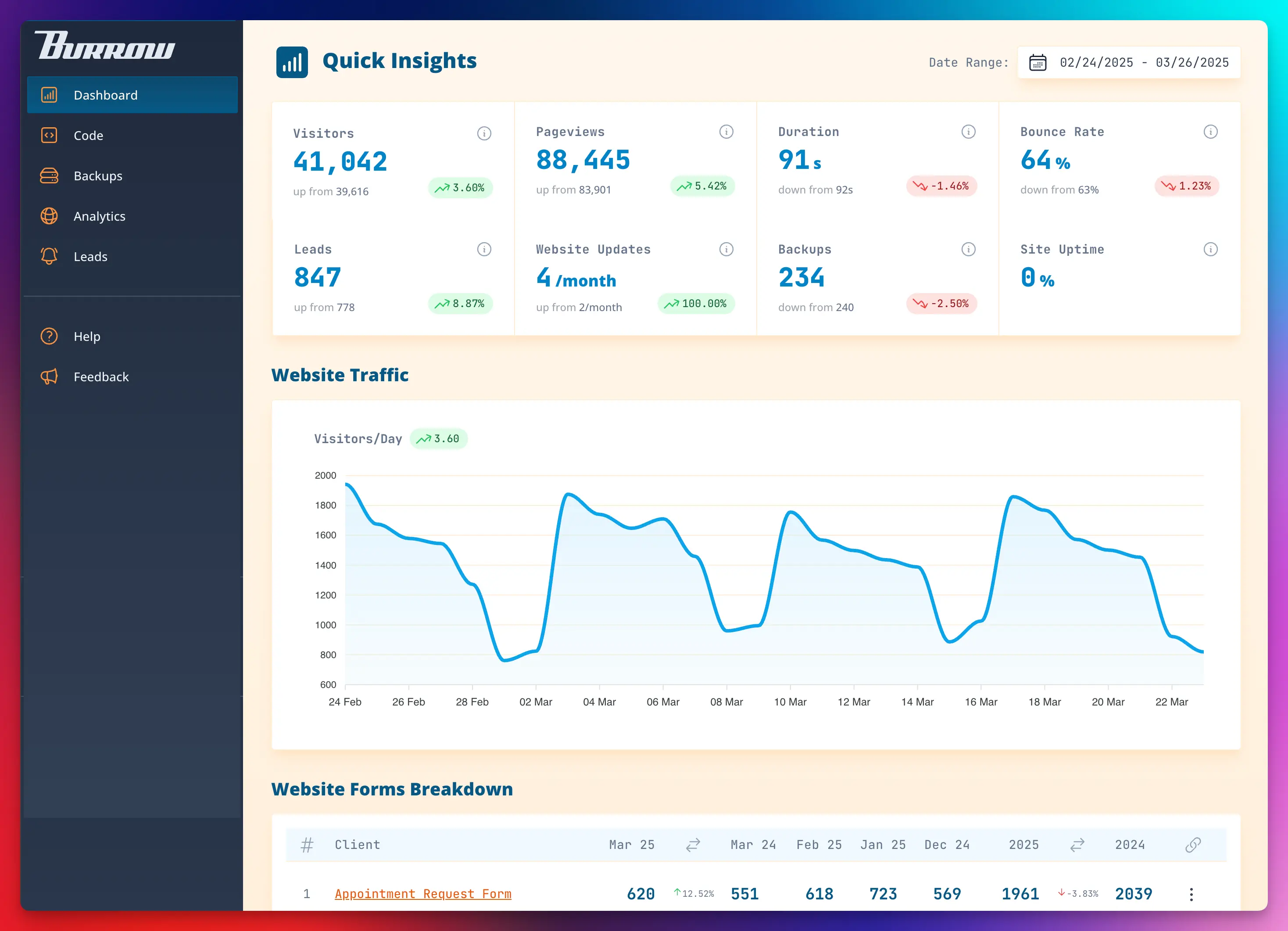Click the 8.87% Leads trend badge
1288x931 pixels.
(460, 304)
